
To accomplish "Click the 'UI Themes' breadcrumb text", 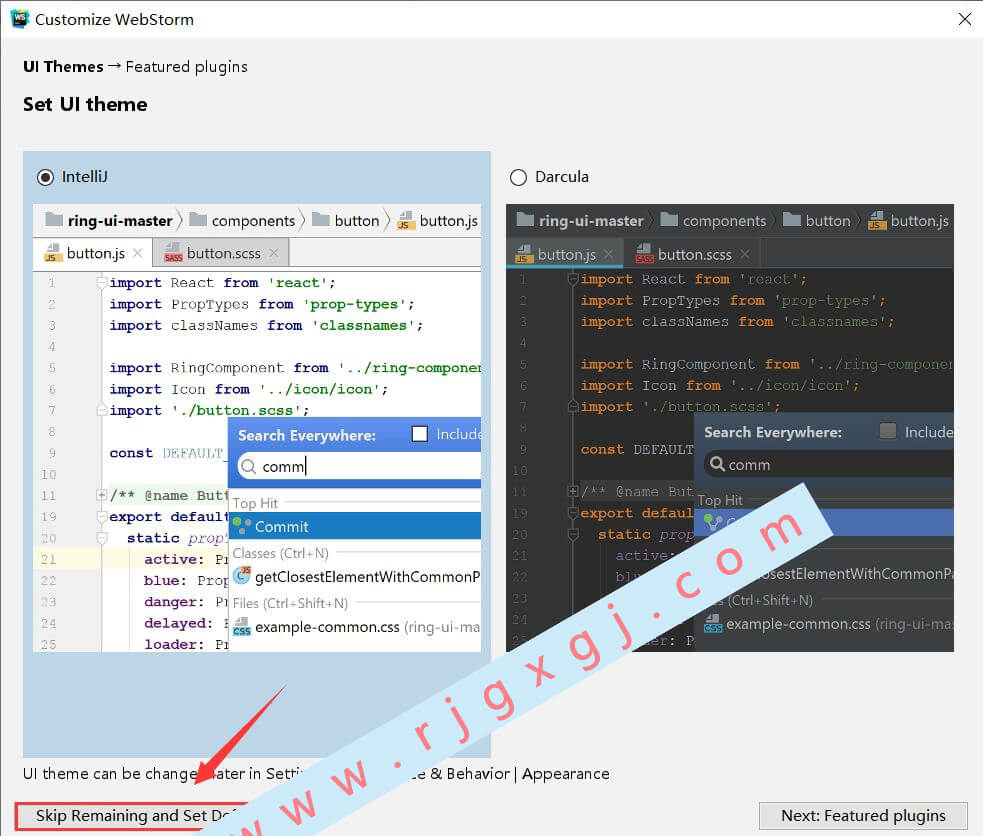I will pyautogui.click(x=63, y=66).
